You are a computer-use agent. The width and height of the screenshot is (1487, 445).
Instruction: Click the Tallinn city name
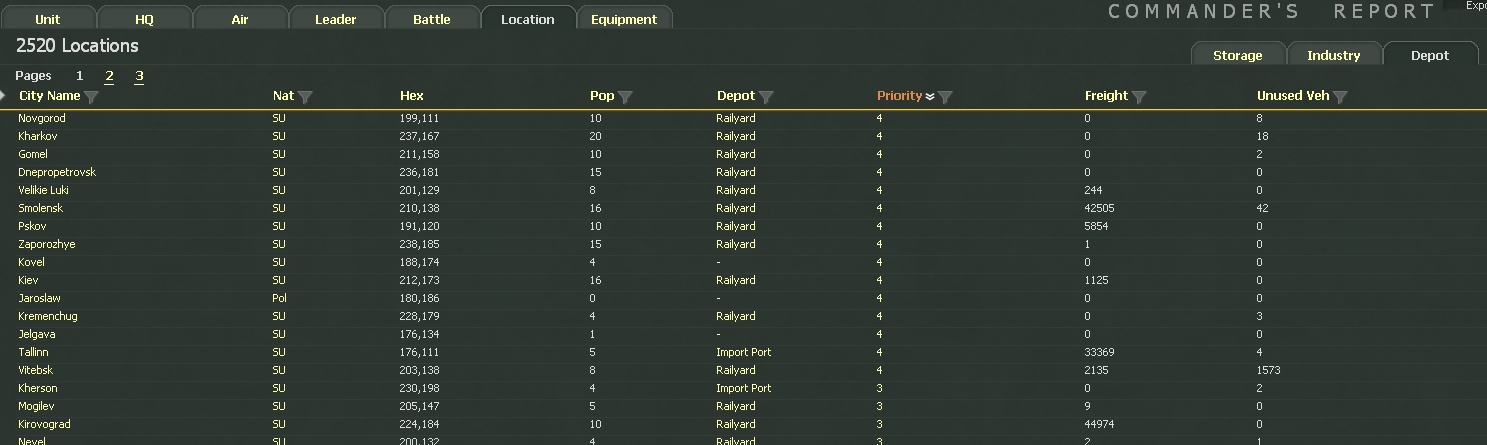click(33, 352)
